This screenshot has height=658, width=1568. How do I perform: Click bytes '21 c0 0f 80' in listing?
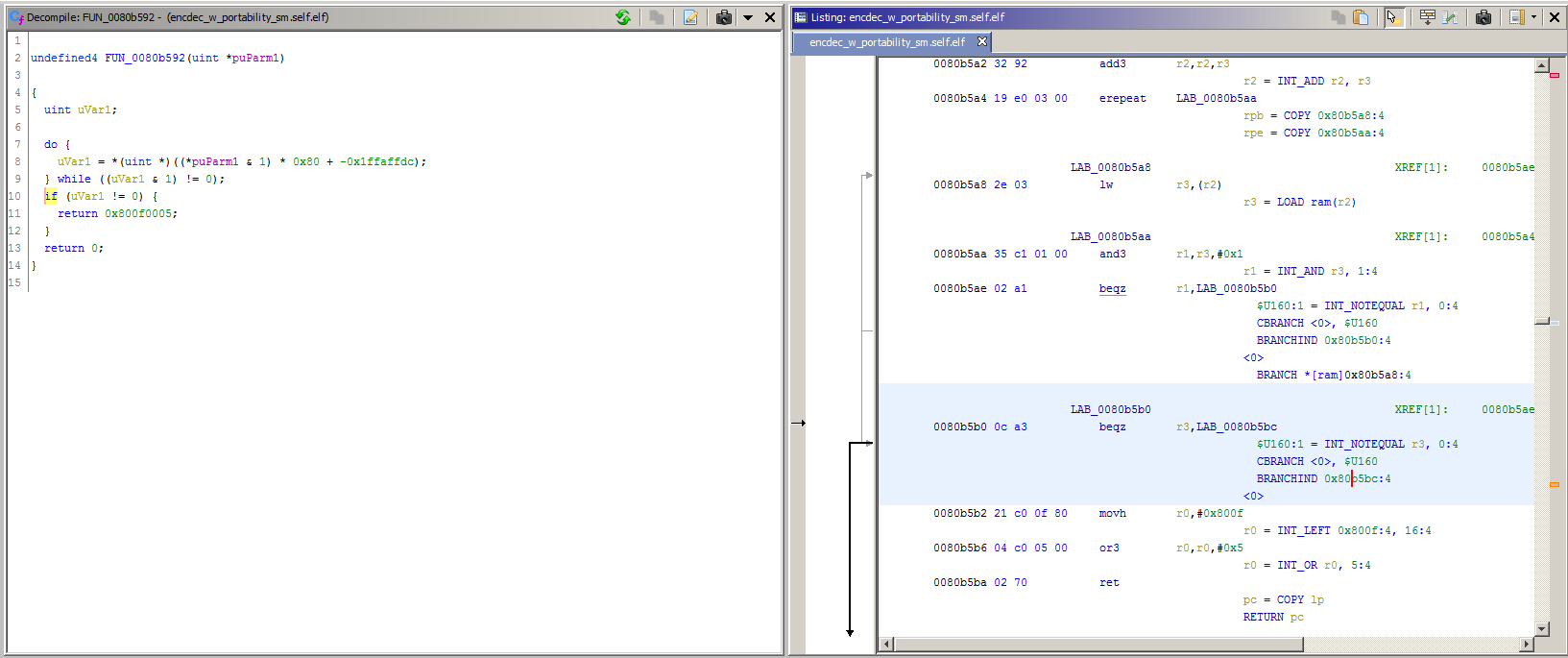pos(1030,513)
